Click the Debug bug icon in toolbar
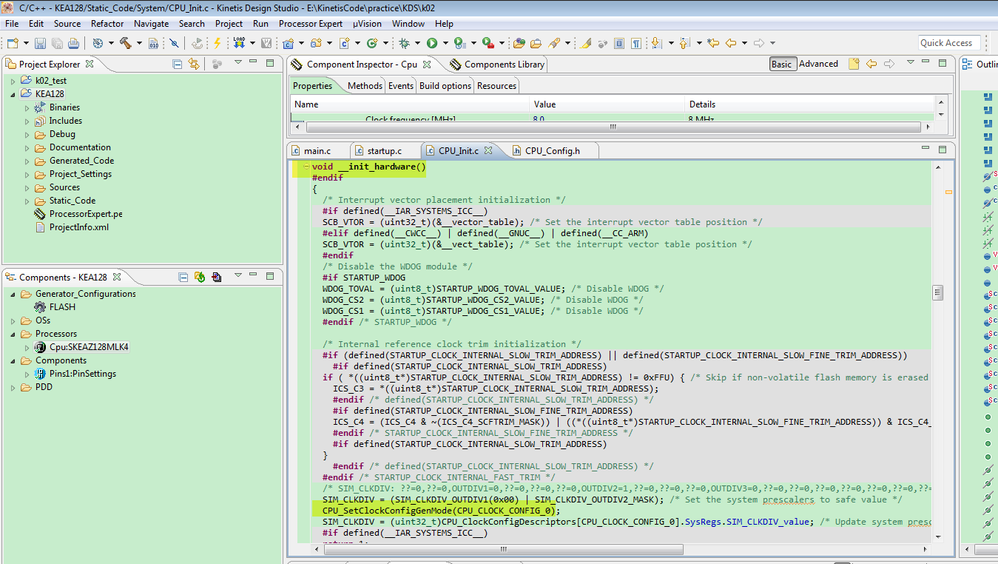This screenshot has width=998, height=564. click(405, 43)
